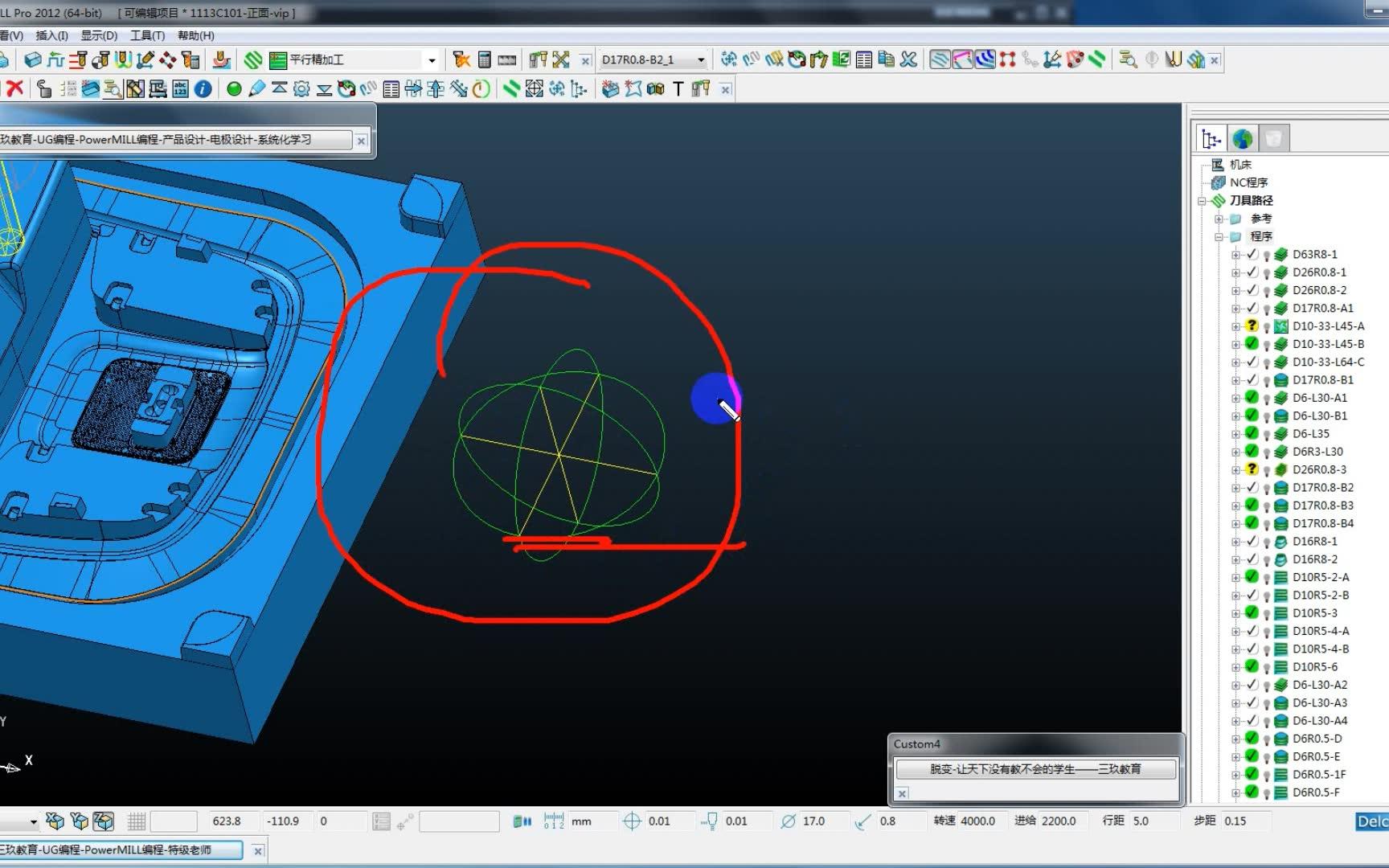
Task: Click the globe browser tab icon
Action: 1242,139
